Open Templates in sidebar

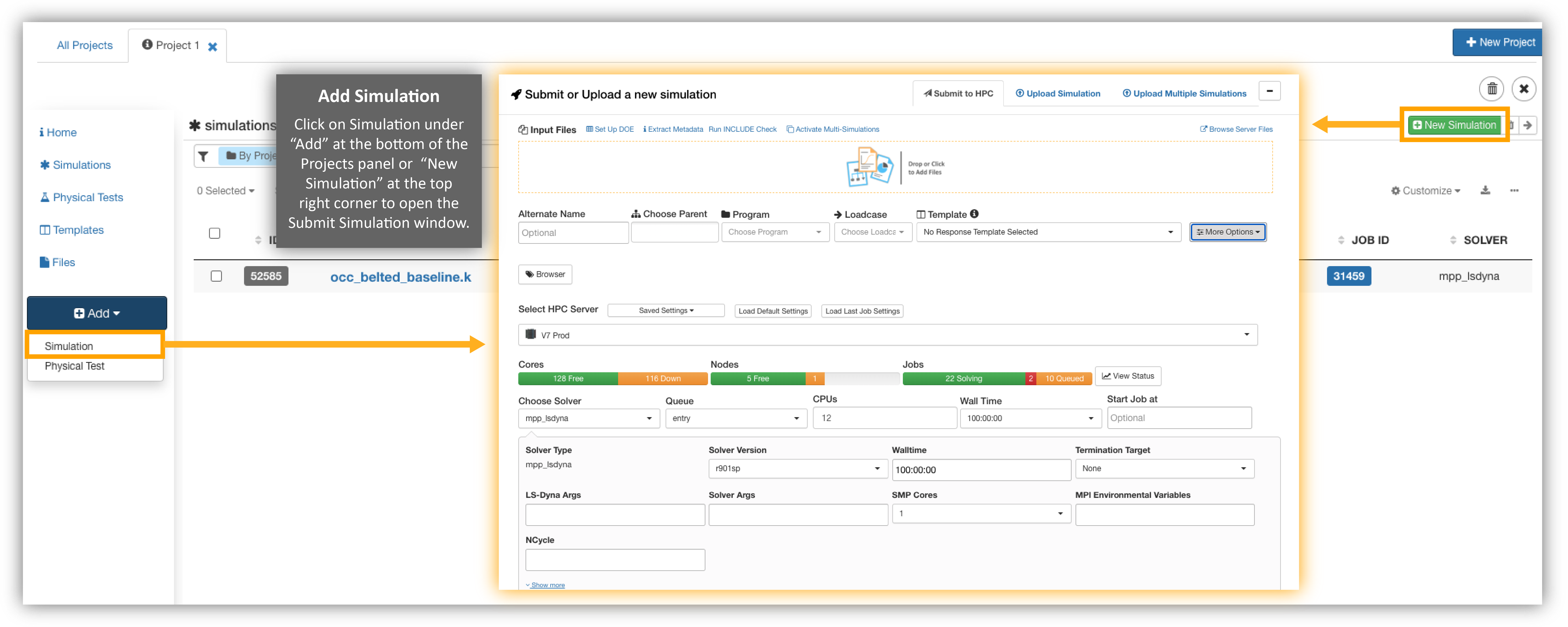click(x=72, y=230)
